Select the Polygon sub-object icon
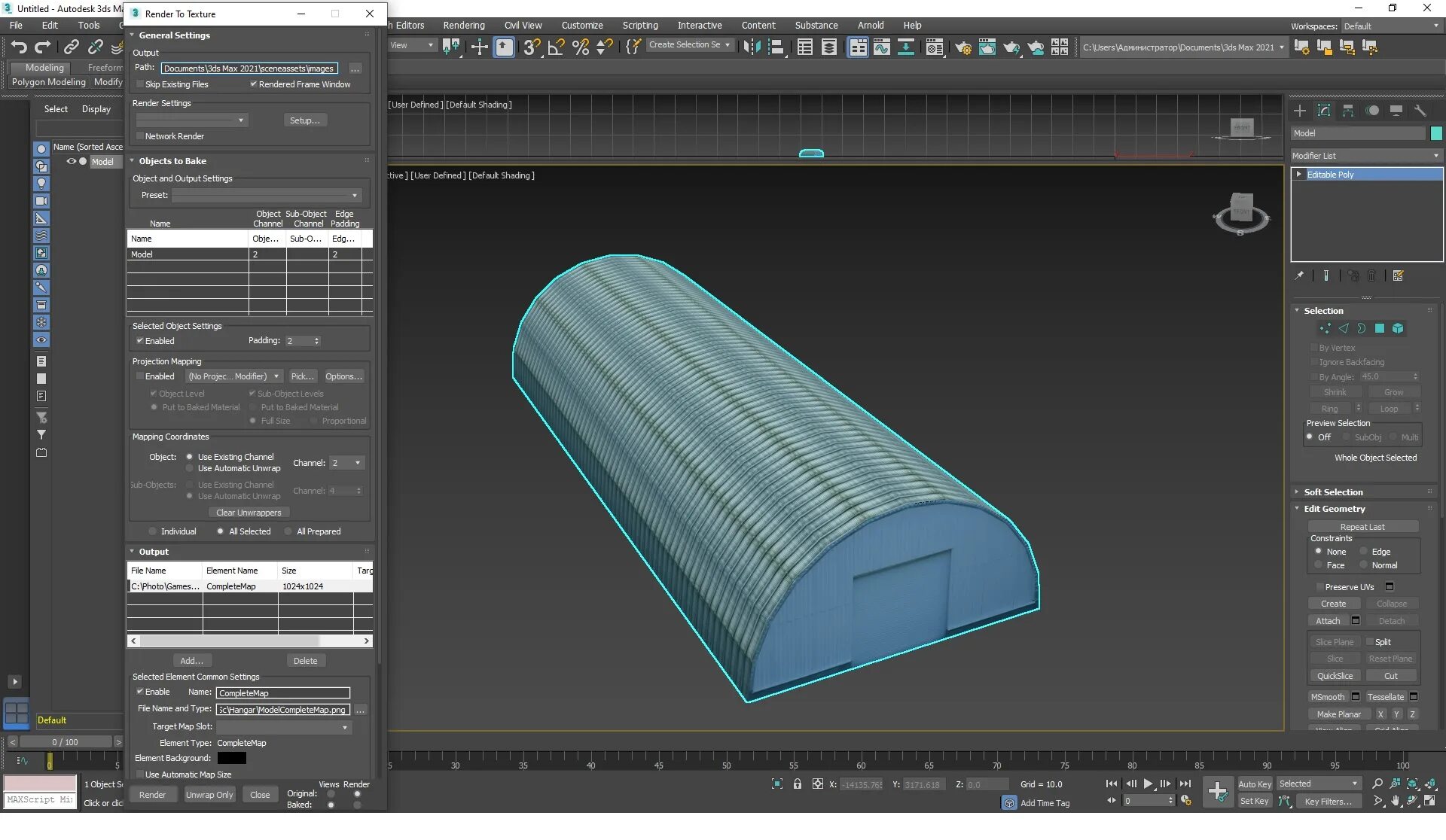 (x=1380, y=328)
